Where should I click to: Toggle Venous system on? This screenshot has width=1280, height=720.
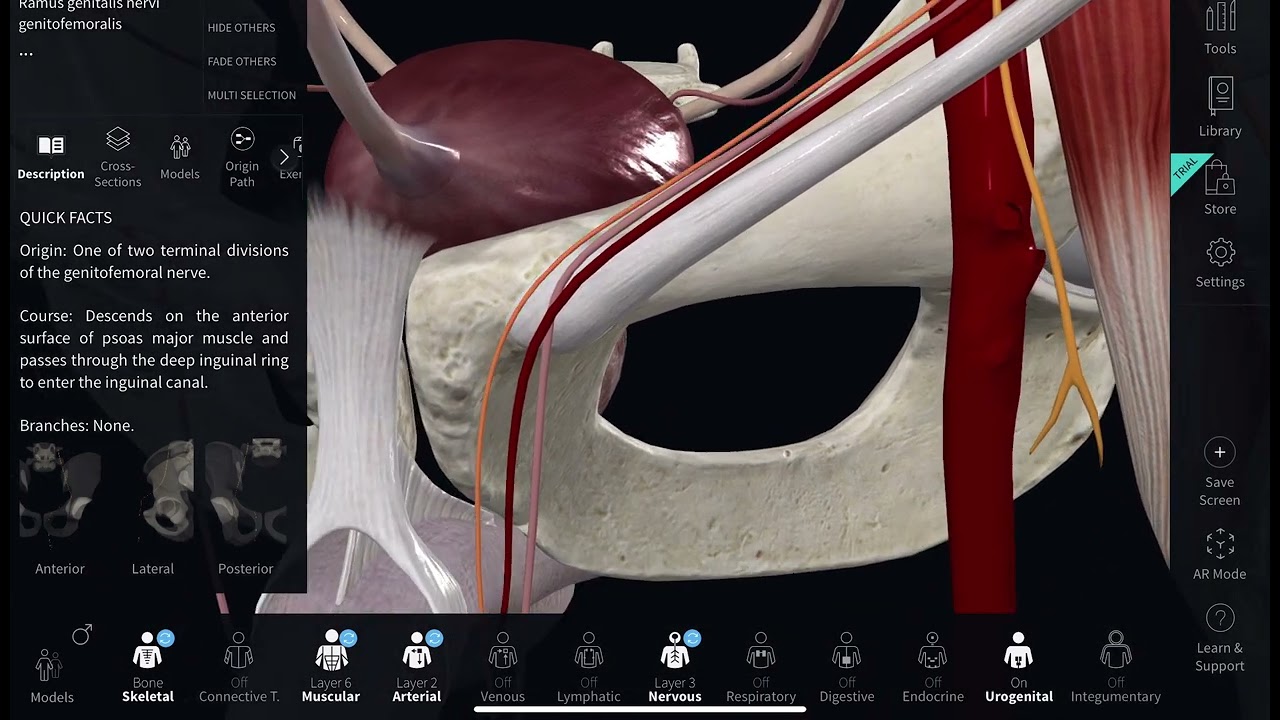(x=503, y=667)
